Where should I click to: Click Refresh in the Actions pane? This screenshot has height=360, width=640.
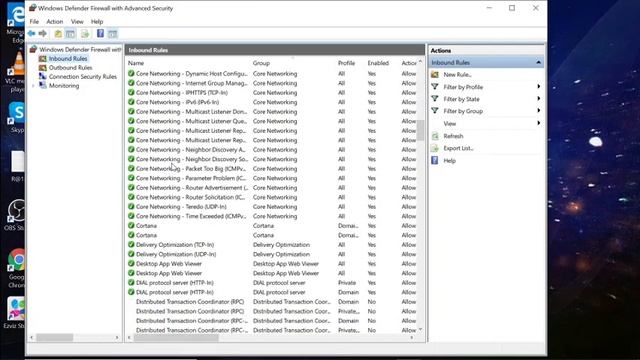click(x=453, y=136)
